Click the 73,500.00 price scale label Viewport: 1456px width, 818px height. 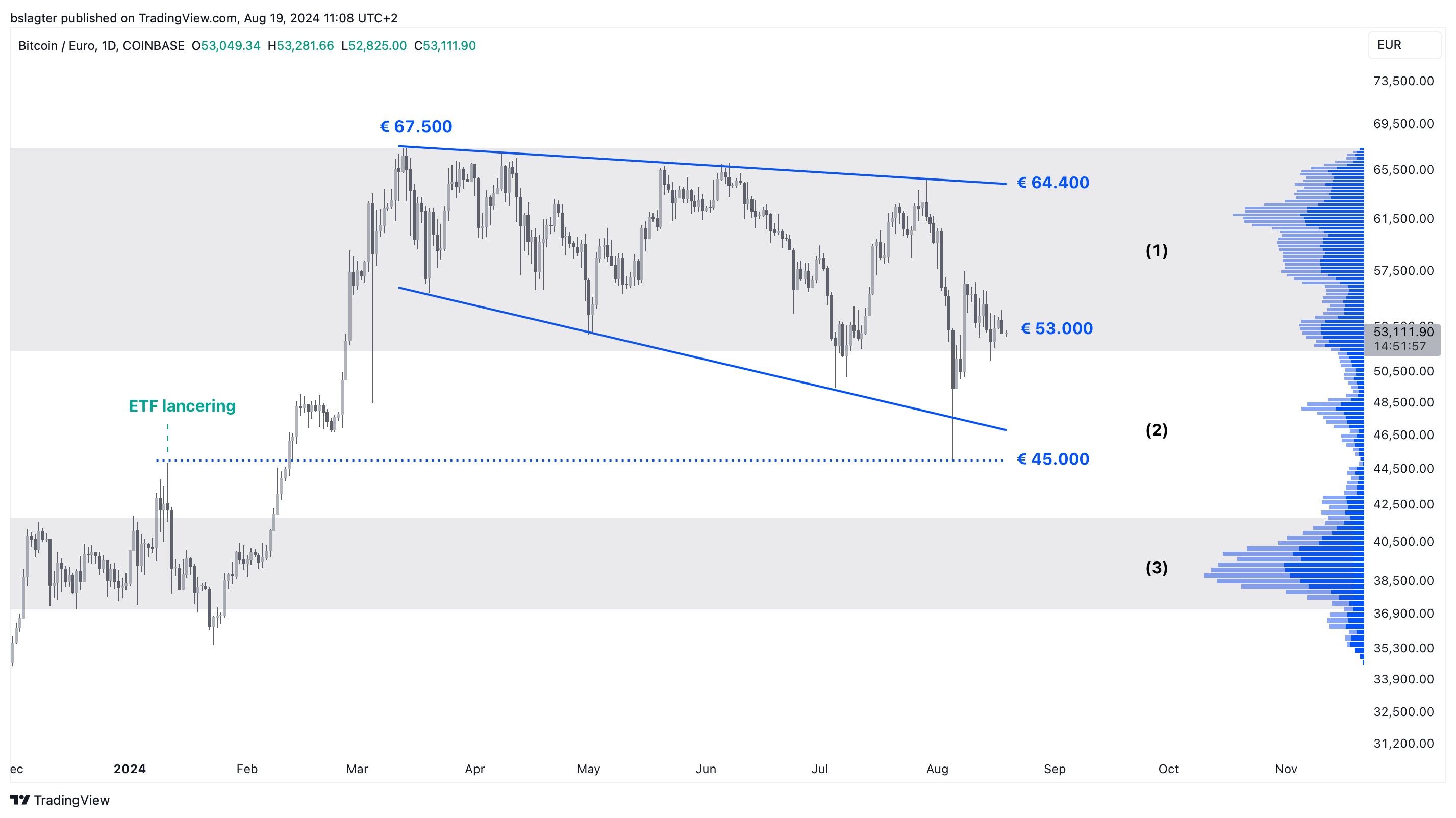1403,81
